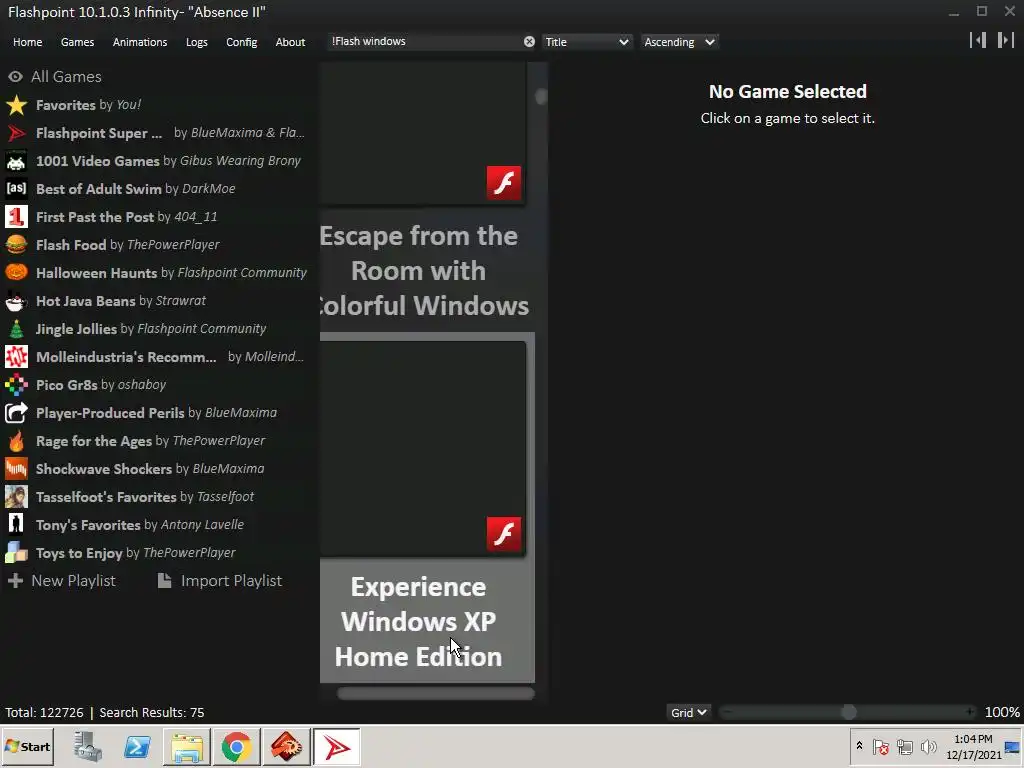The image size is (1024, 768).
Task: Open Server Manager taskbar icon
Action: [88, 746]
